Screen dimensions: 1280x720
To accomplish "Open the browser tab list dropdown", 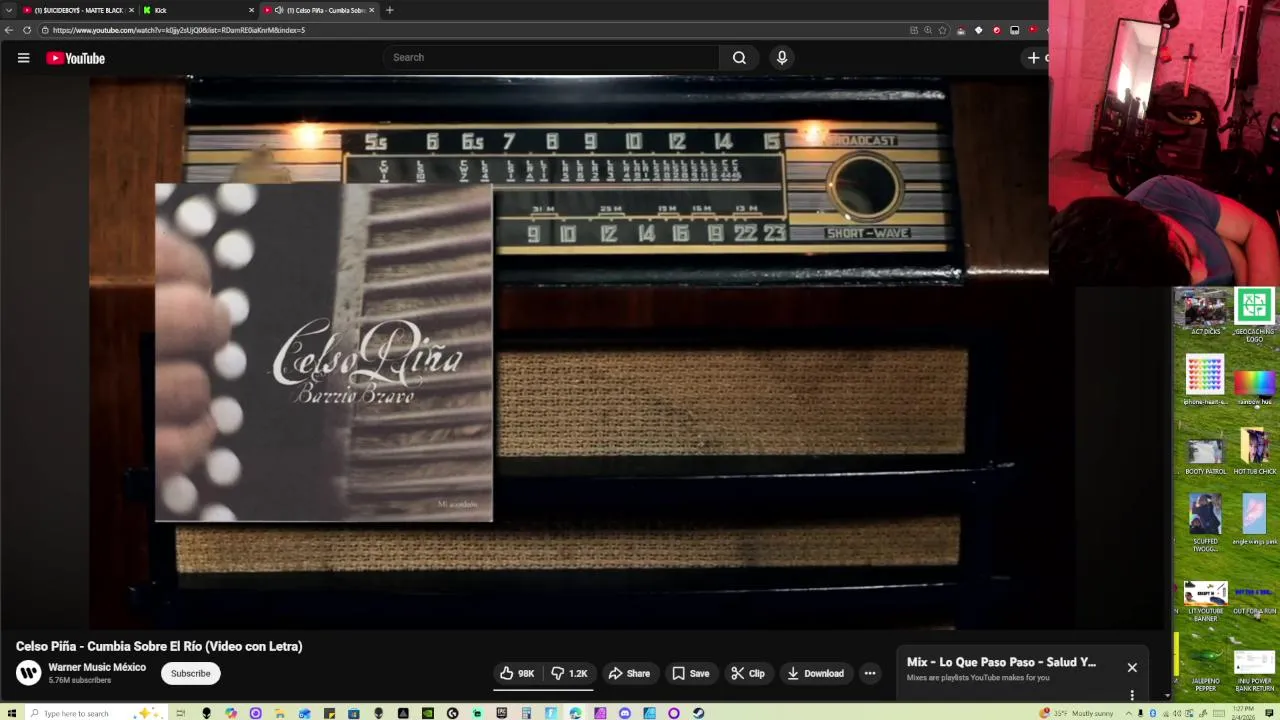I will [x=8, y=10].
